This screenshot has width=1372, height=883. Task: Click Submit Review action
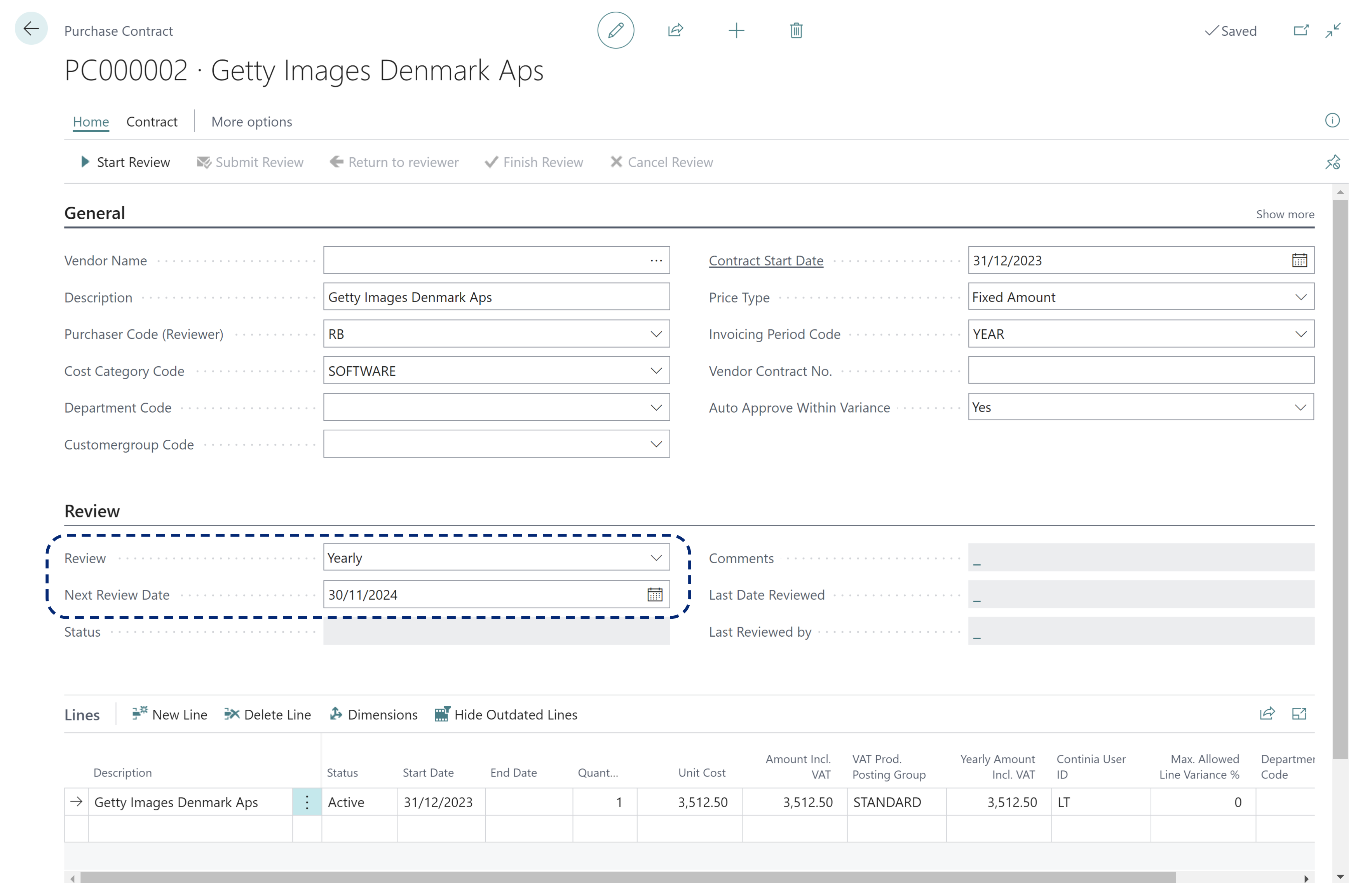pos(250,162)
